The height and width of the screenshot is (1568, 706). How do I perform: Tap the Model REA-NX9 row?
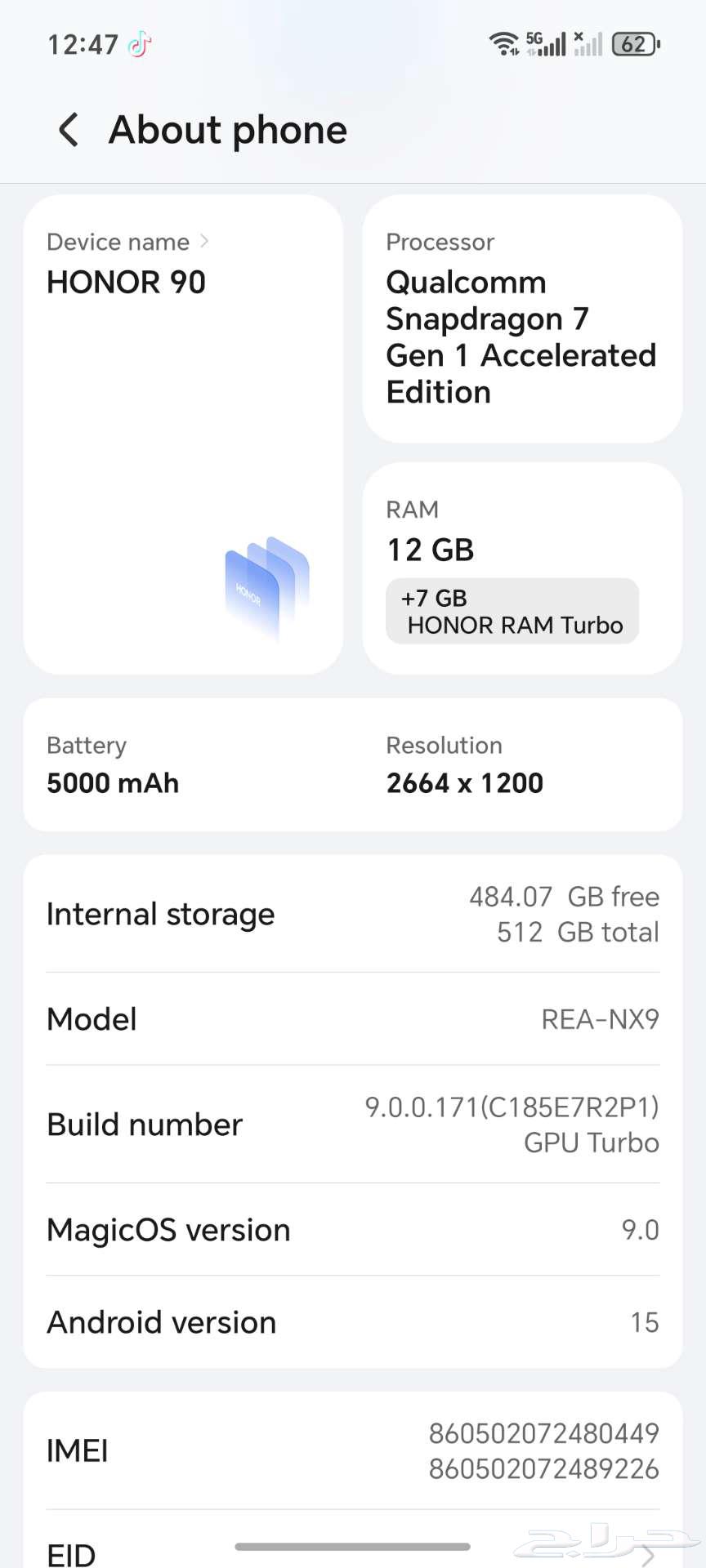[353, 1018]
